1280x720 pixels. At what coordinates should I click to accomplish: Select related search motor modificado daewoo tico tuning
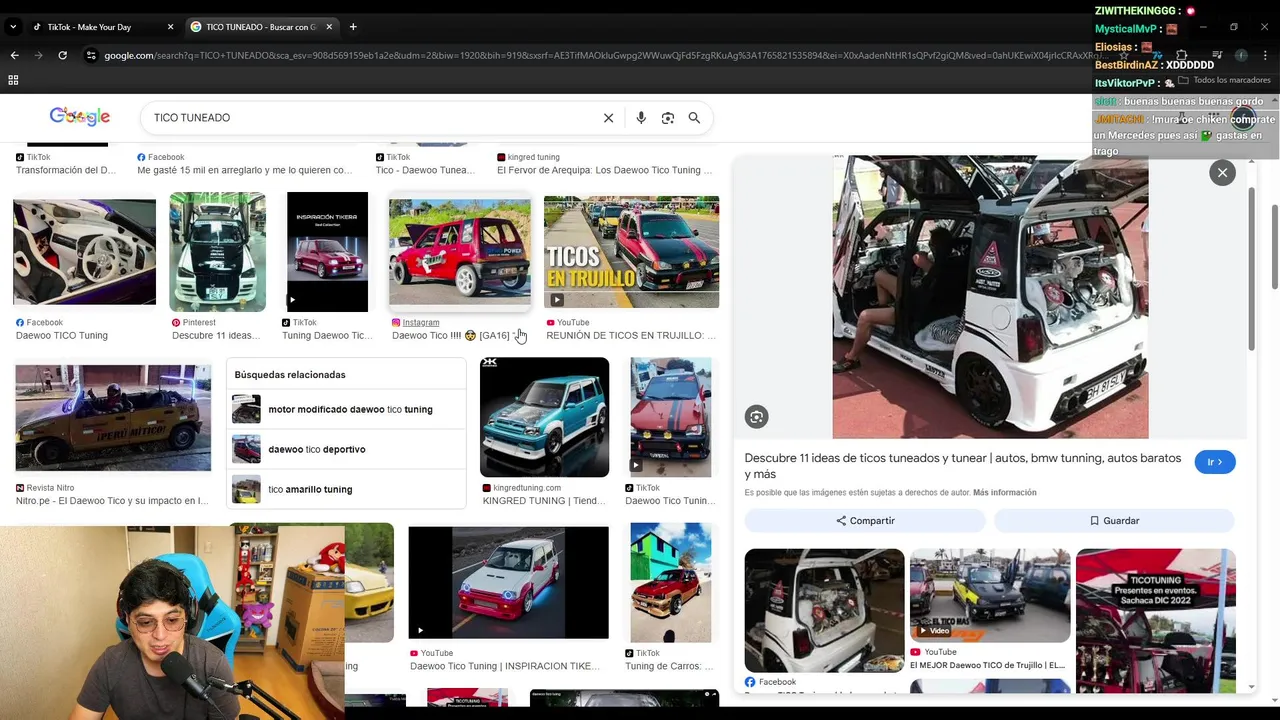point(346,409)
